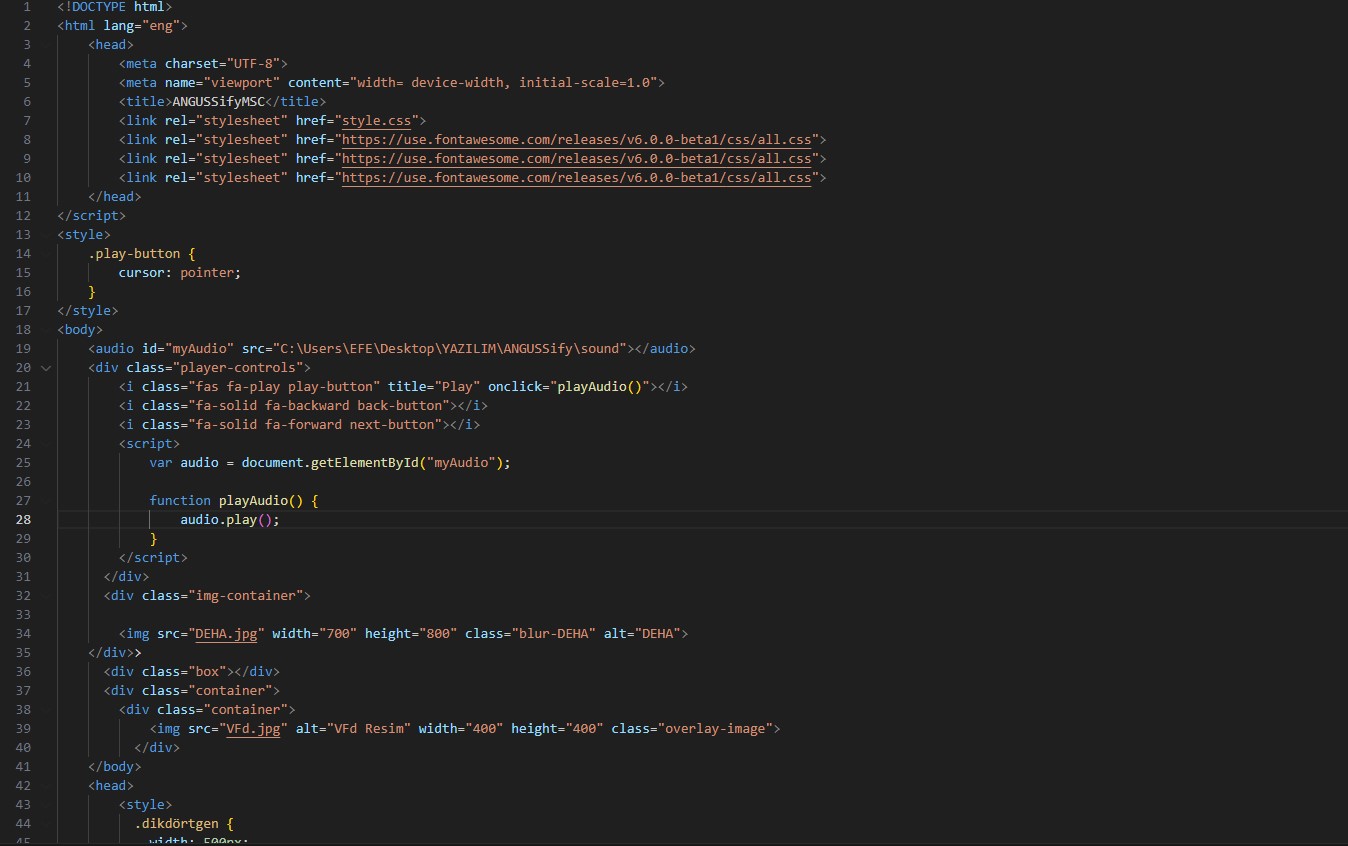Click the .play-button CSS selector
Image resolution: width=1348 pixels, height=846 pixels.
pos(134,254)
